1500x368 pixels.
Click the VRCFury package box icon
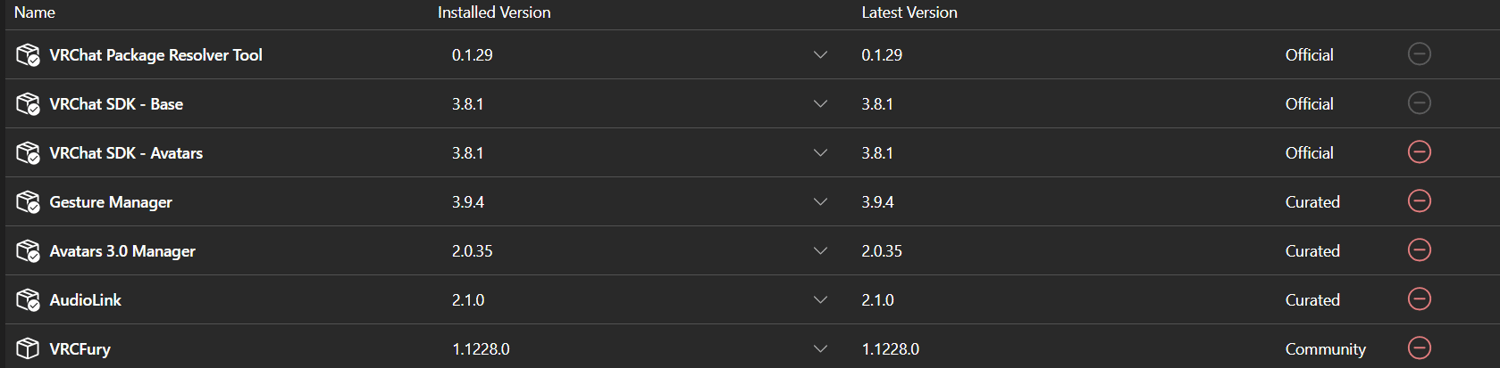27,349
